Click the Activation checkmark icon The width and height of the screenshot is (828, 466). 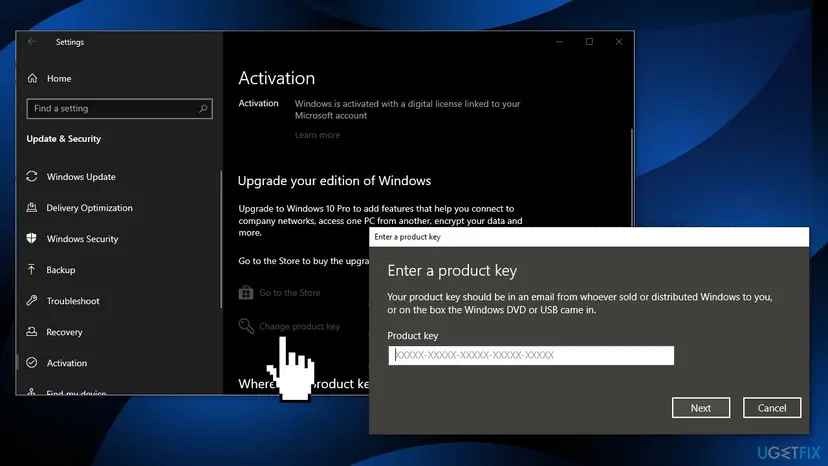pos(32,362)
